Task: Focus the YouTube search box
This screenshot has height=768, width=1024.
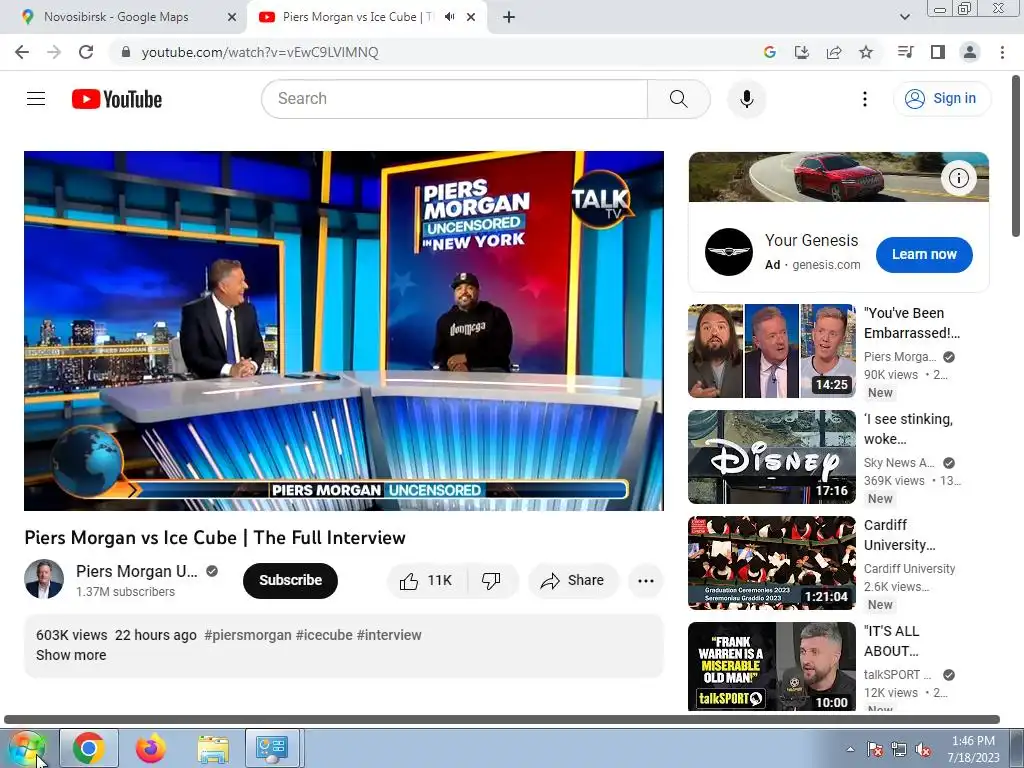Action: [x=455, y=99]
